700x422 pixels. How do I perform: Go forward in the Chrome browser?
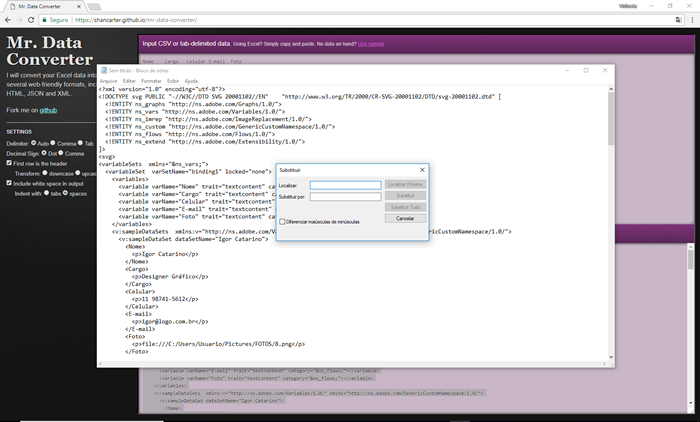19,20
